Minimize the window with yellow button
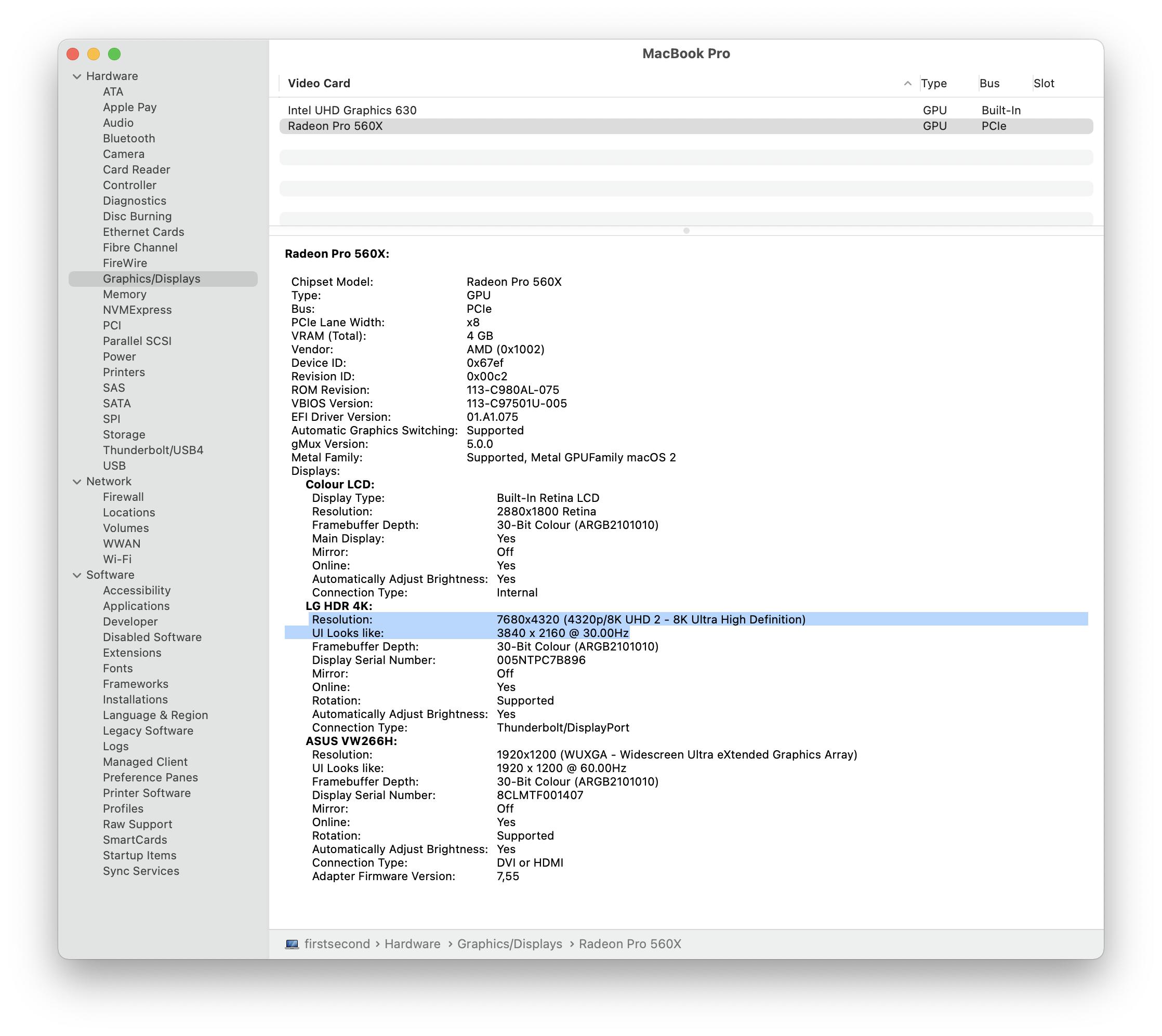The width and height of the screenshot is (1162, 1036). coord(94,54)
